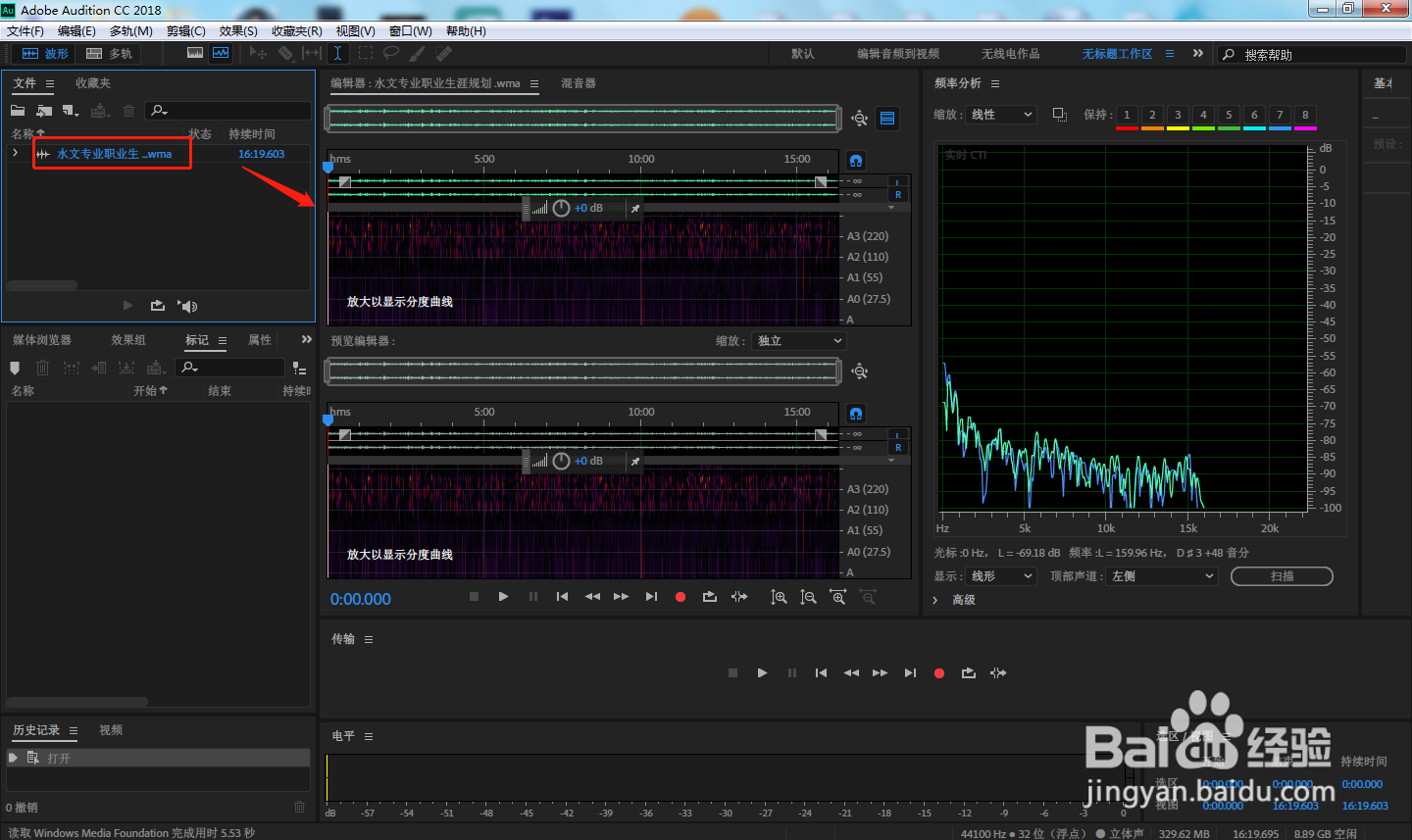1412x840 pixels.
Task: Toggle the Right channel R button upper editor
Action: [x=898, y=195]
